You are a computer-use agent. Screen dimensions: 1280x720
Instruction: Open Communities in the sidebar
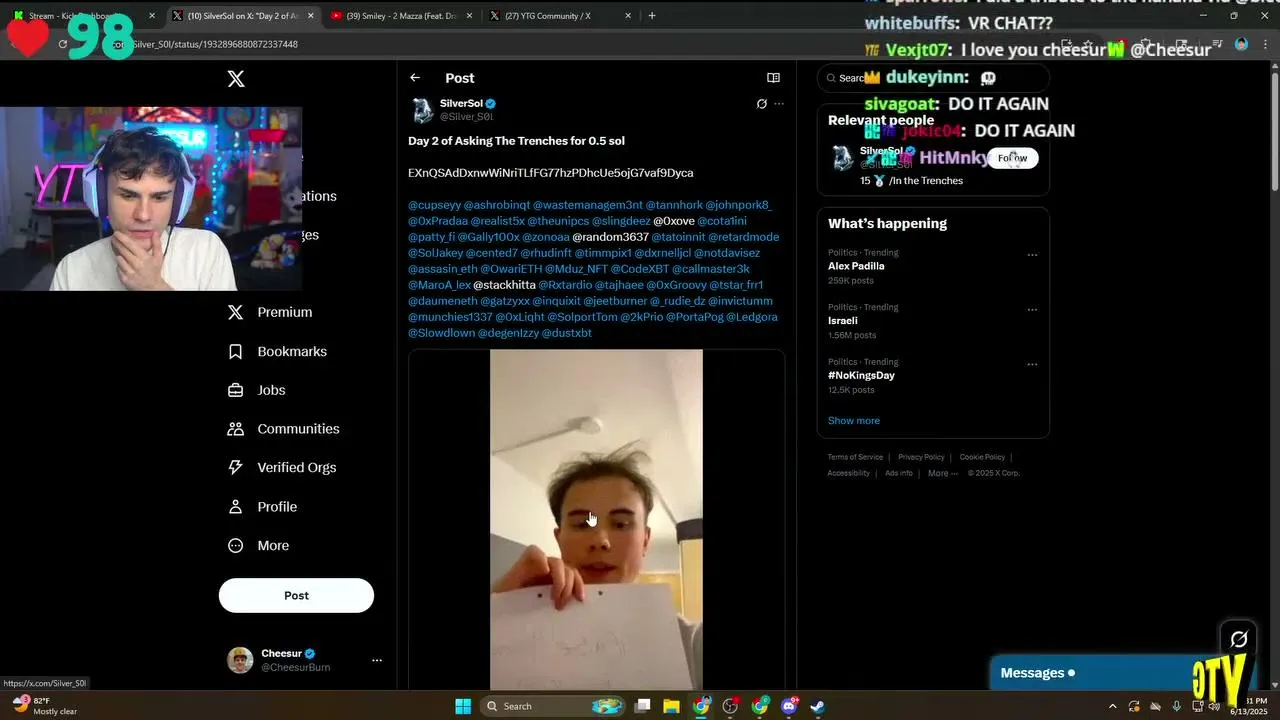point(284,429)
